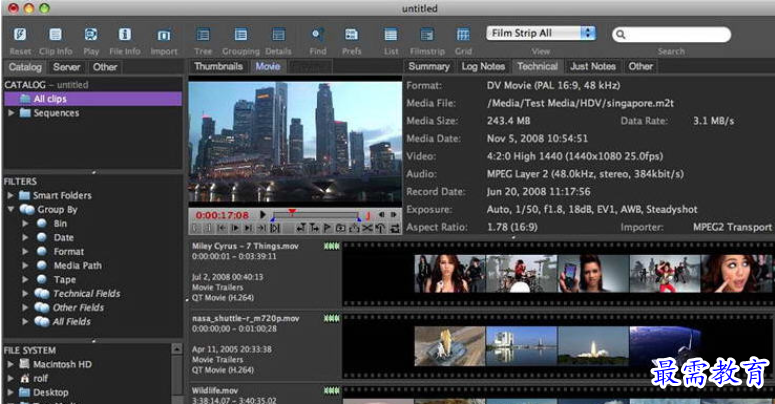Click the Play toolbar icon
Viewport: 775px width, 404px height.
click(x=91, y=35)
